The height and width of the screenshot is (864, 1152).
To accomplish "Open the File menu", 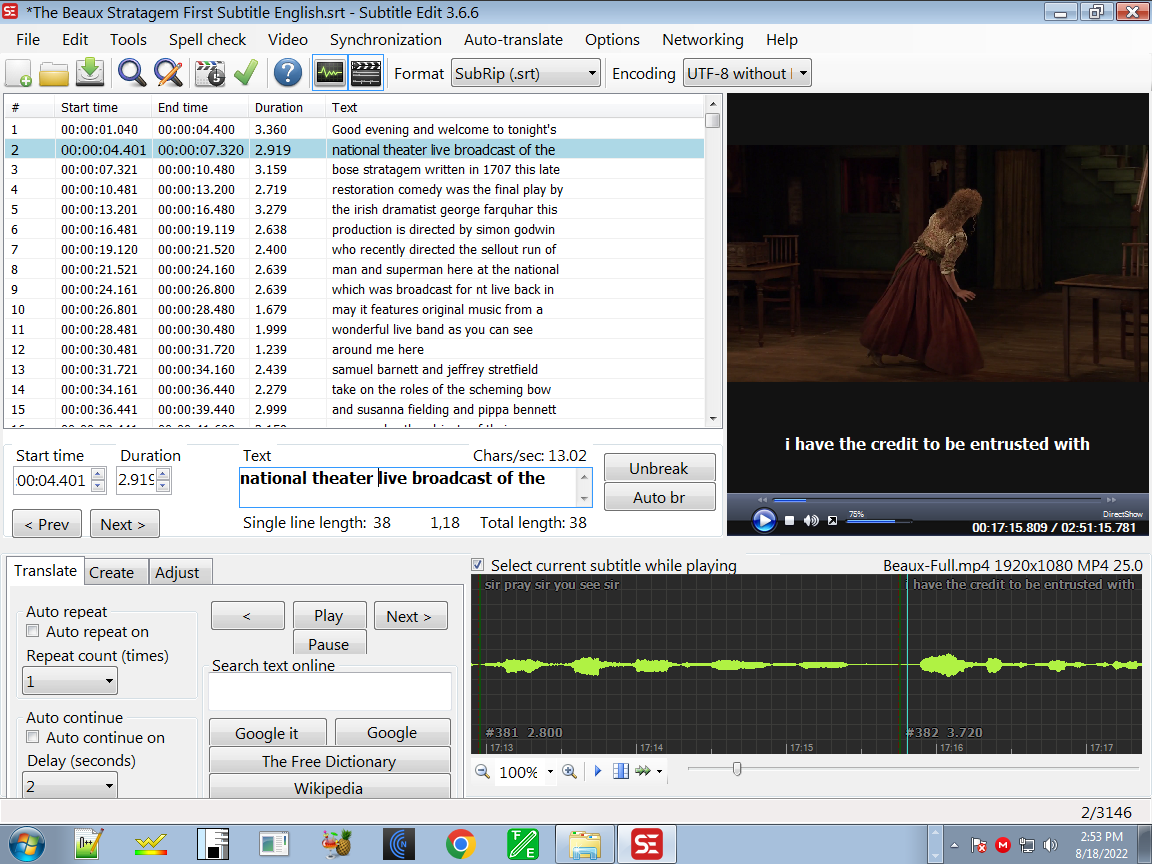I will click(x=28, y=40).
